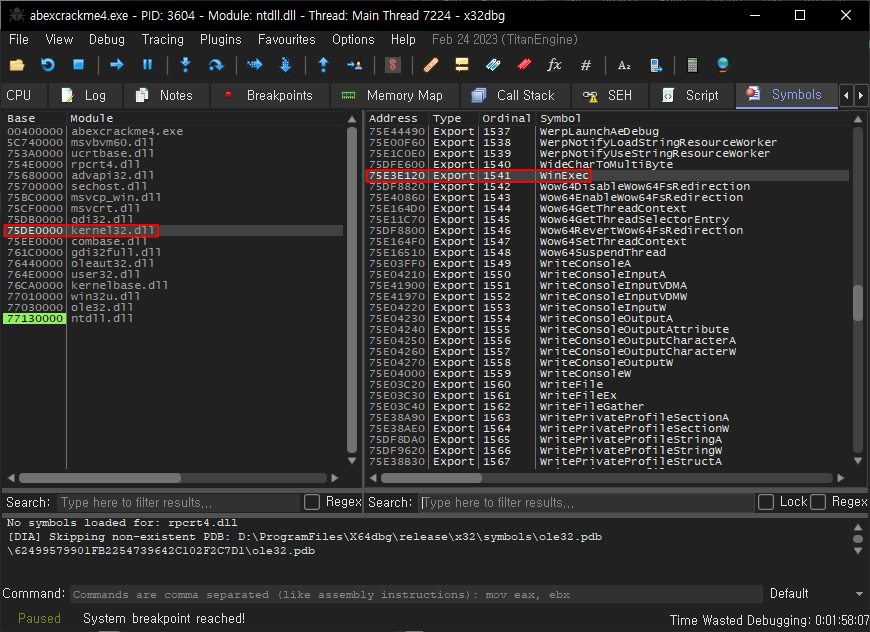Select the WideCharToMultiByte symbol row

coord(607,164)
